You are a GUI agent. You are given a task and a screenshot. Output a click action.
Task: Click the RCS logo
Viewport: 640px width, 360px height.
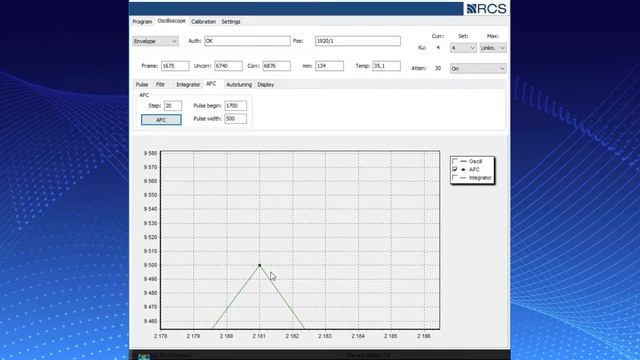tap(487, 9)
